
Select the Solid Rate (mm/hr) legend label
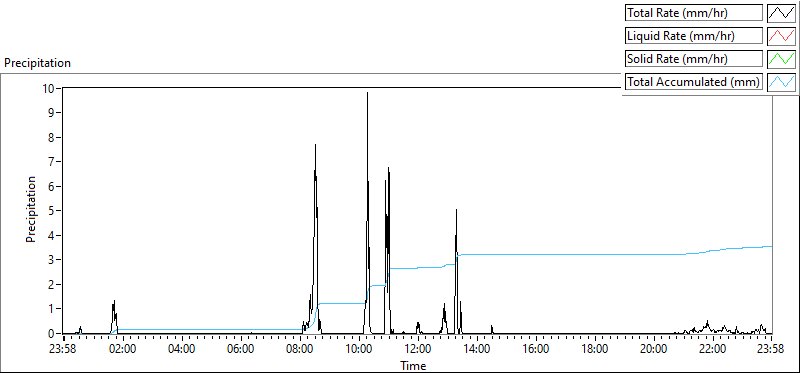tap(694, 59)
